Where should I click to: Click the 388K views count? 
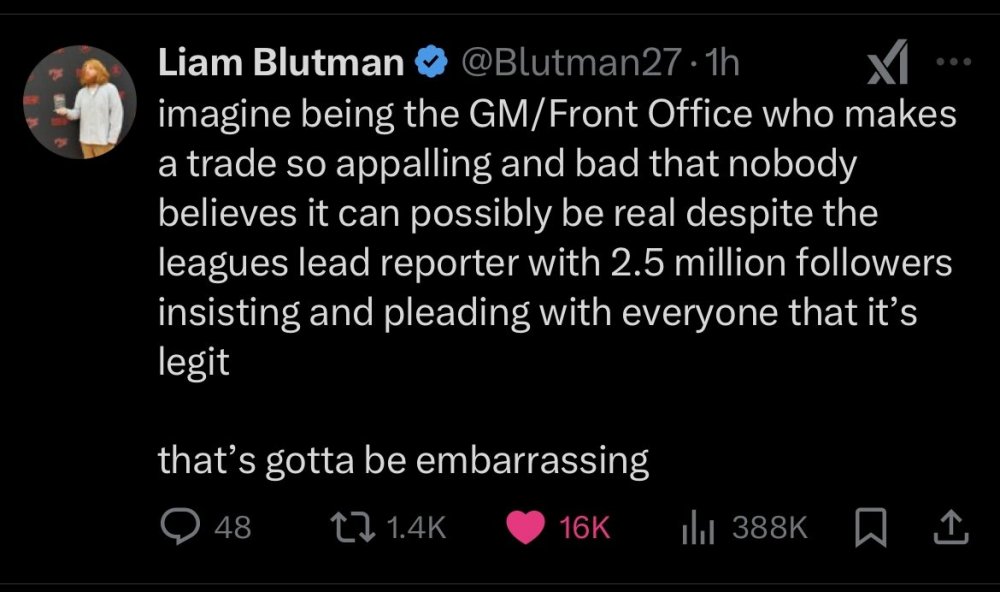[x=770, y=527]
